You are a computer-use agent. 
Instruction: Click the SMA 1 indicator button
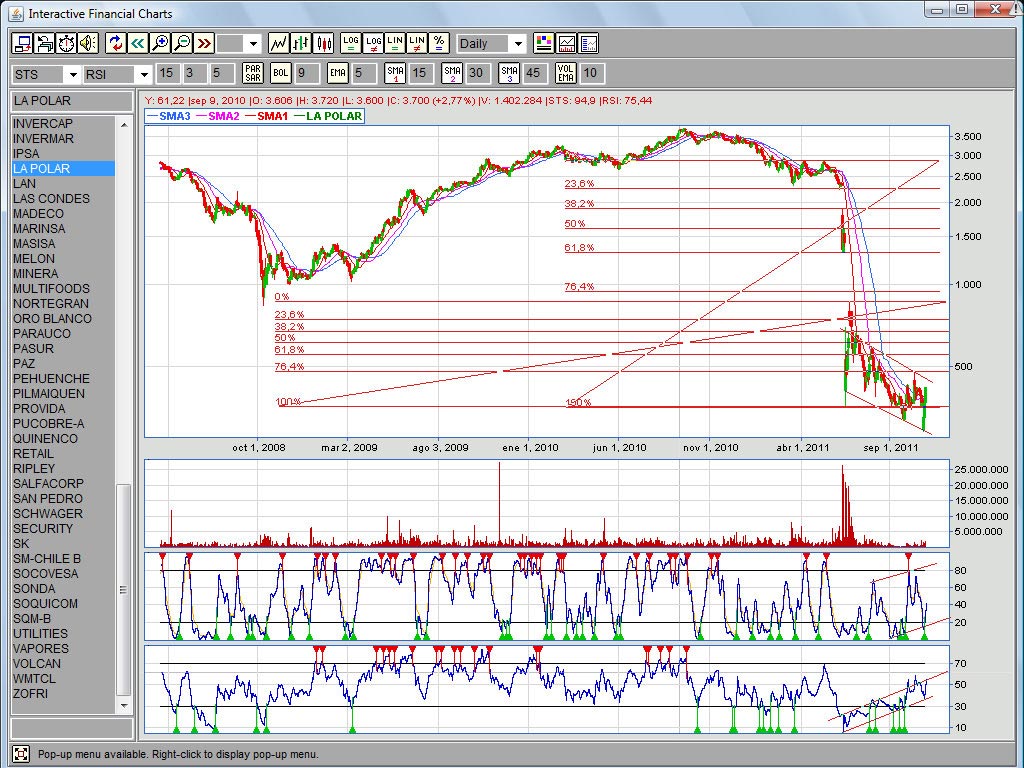(395, 73)
